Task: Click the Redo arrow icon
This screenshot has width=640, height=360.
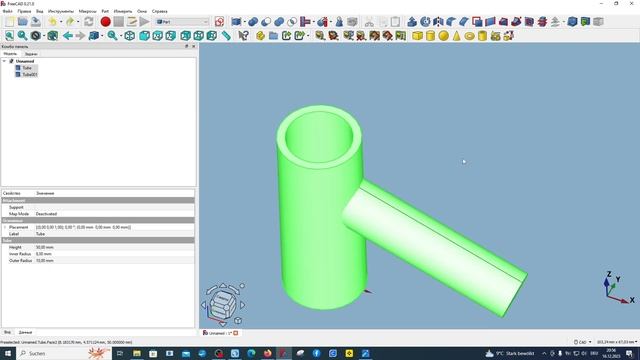Action: tap(70, 22)
